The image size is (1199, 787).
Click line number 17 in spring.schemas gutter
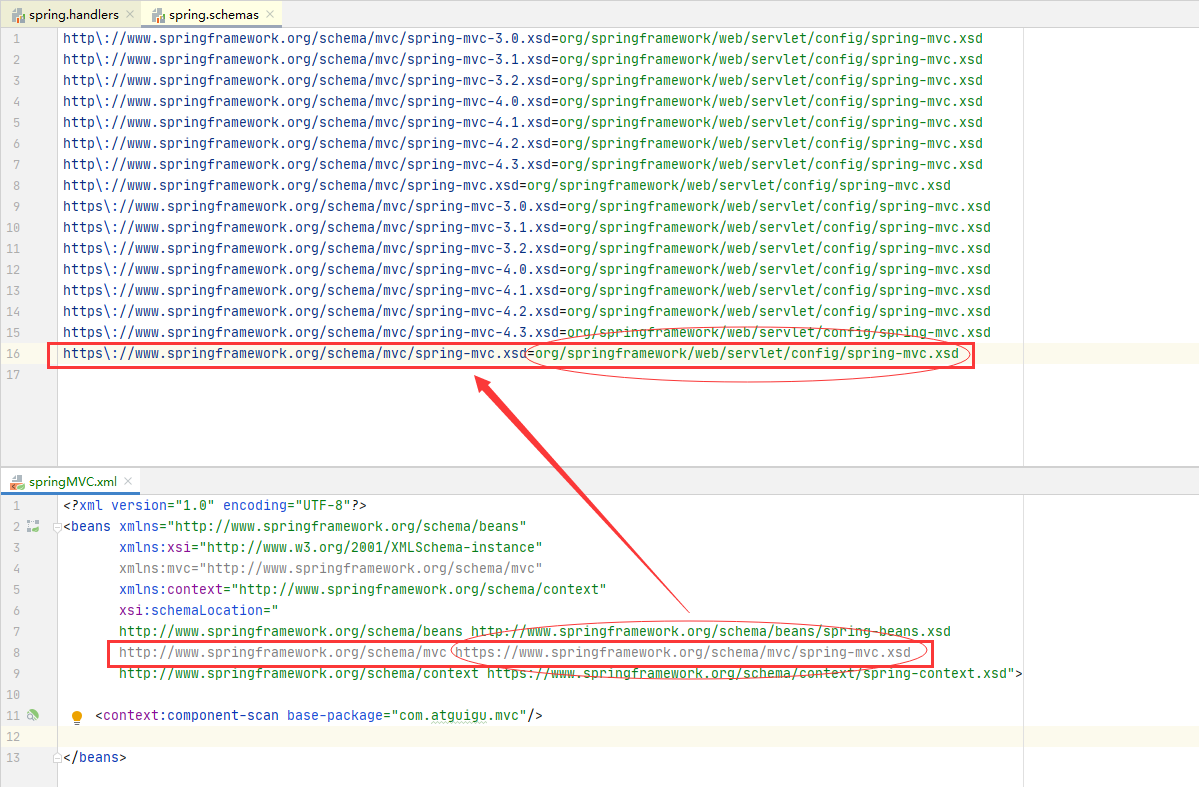(x=13, y=375)
